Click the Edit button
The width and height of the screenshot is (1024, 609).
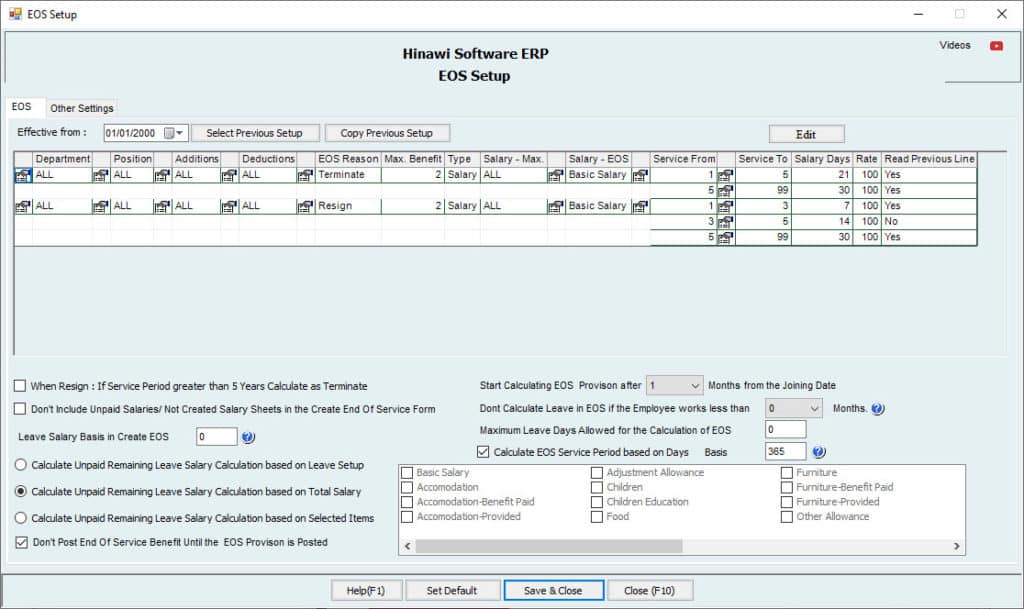coord(806,134)
